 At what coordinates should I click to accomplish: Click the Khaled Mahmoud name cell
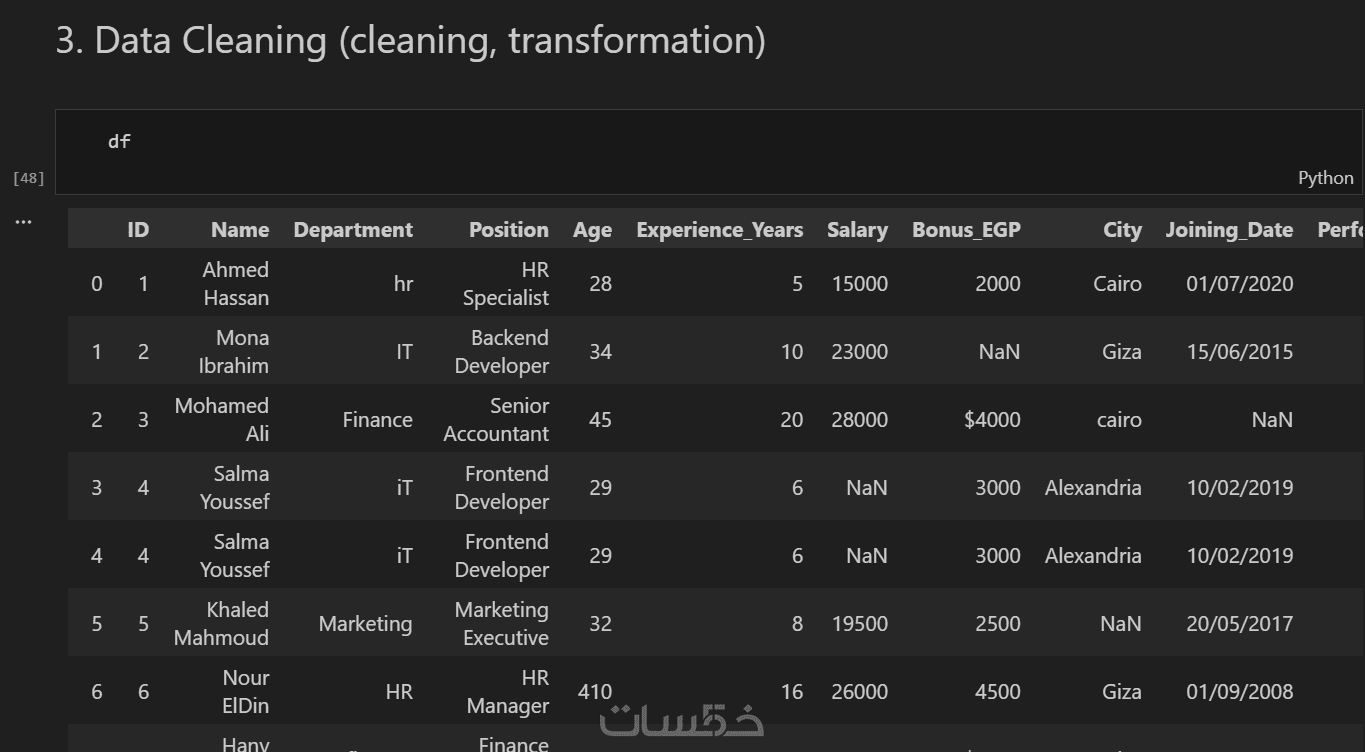(x=222, y=624)
